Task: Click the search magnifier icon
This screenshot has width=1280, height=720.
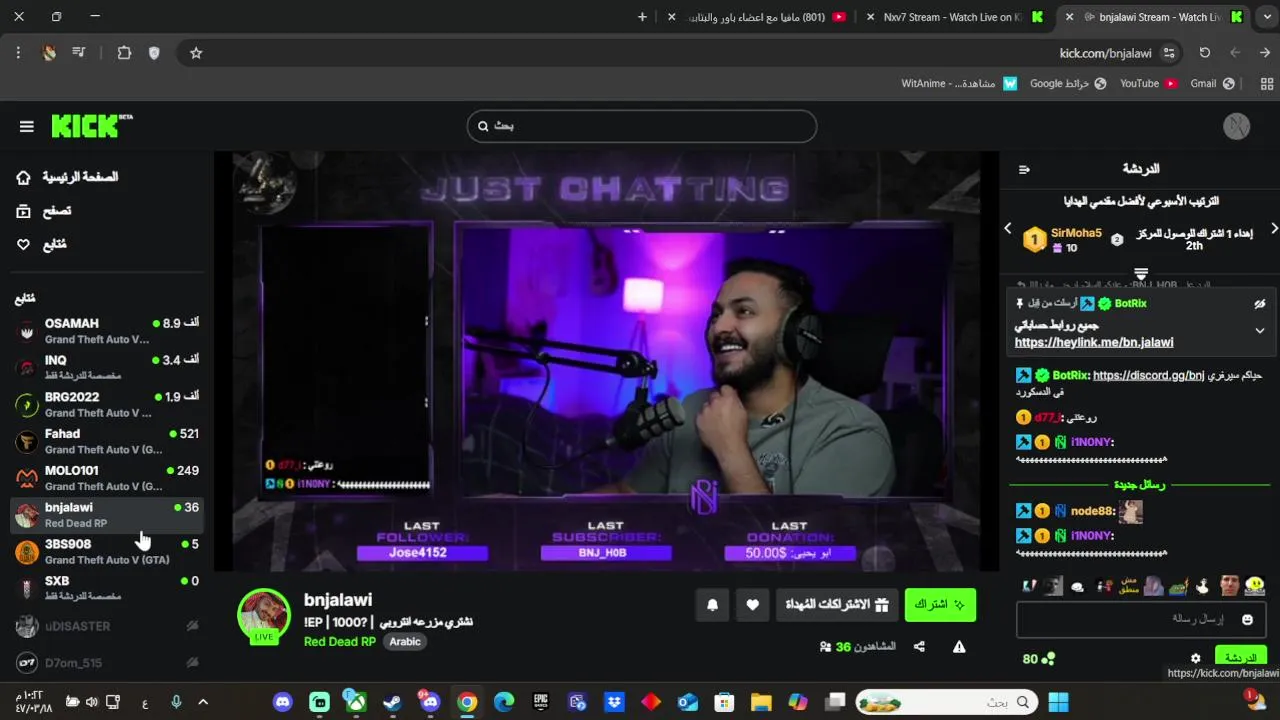Action: (483, 126)
